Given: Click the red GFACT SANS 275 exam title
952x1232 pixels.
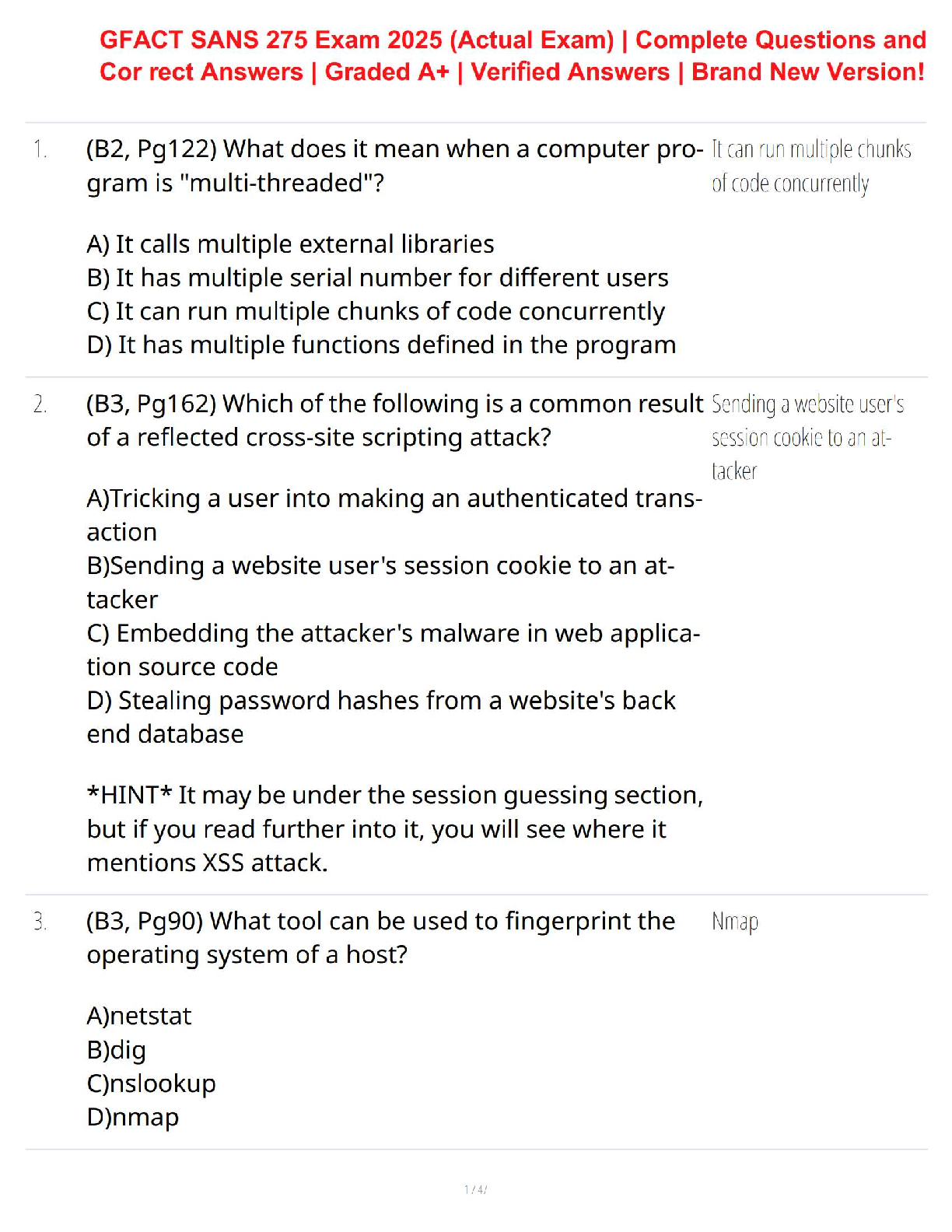Looking at the screenshot, I should click(512, 55).
